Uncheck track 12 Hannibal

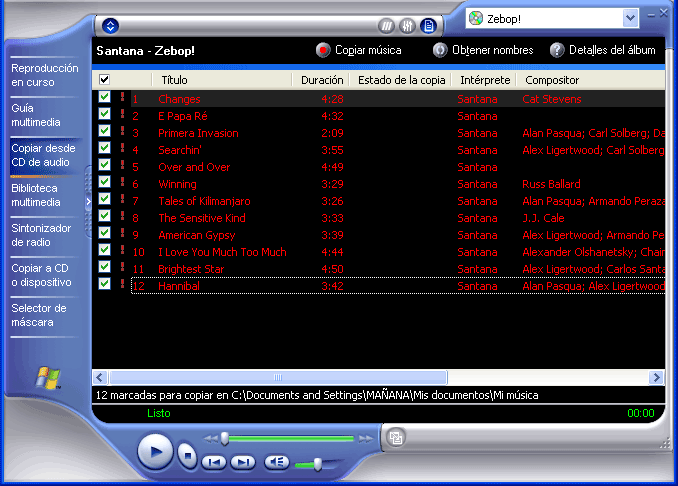pyautogui.click(x=104, y=284)
